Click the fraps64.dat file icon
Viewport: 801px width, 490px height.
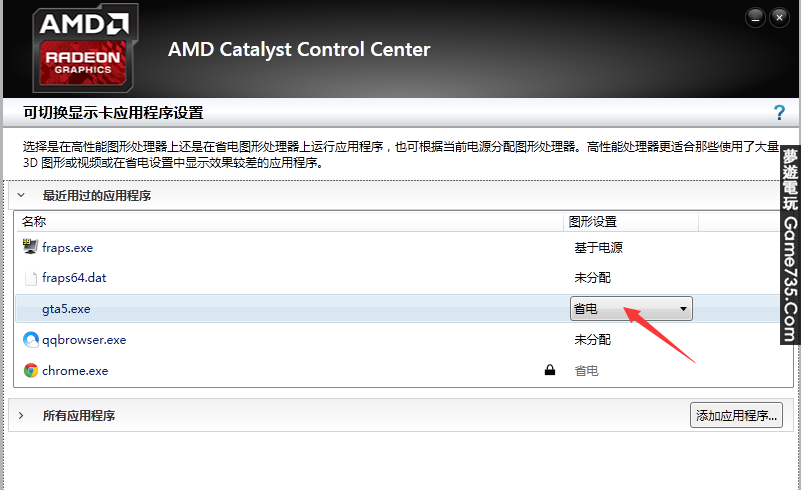click(30, 278)
